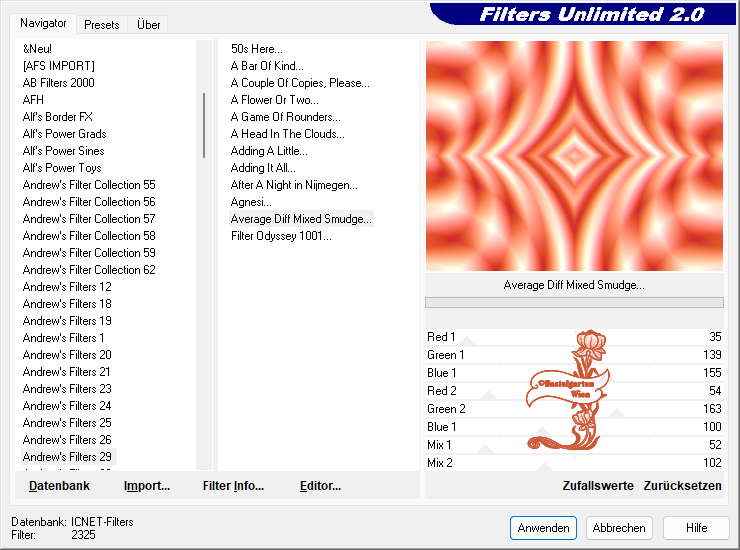Select Alf's Border FX category
Screen dimensions: 740x550
click(58, 117)
